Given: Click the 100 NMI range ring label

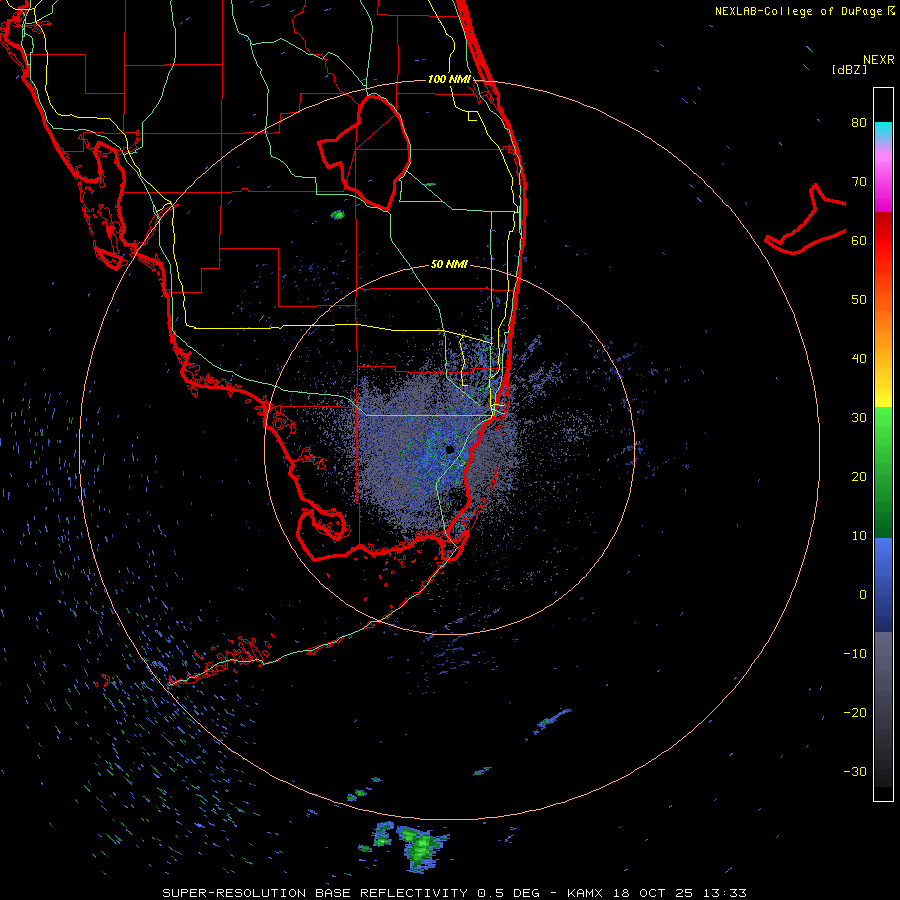Looking at the screenshot, I should tap(449, 79).
